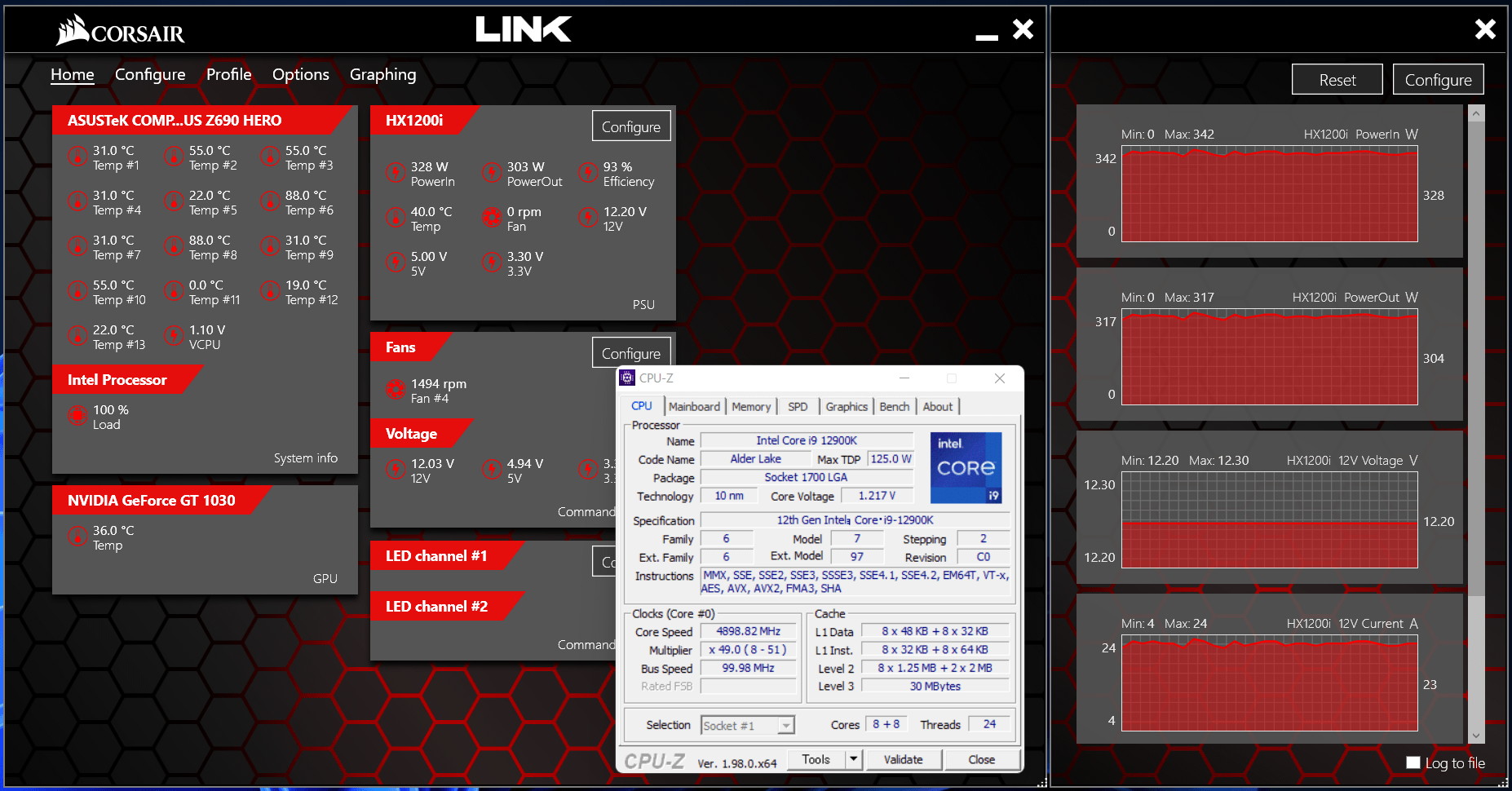Open the System info link
This screenshot has width=1512, height=791.
pos(306,458)
